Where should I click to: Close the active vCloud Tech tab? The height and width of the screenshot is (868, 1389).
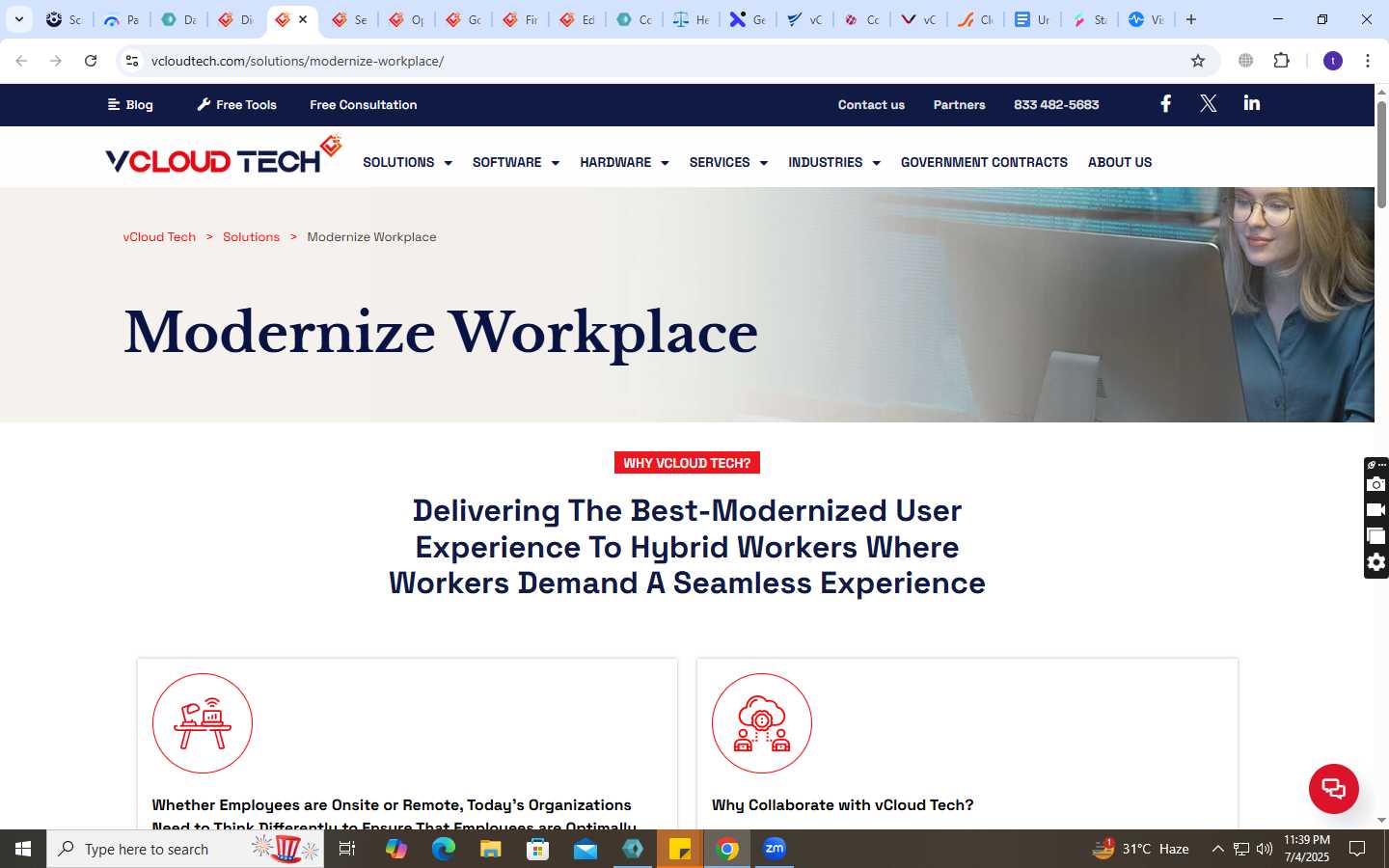[x=303, y=19]
